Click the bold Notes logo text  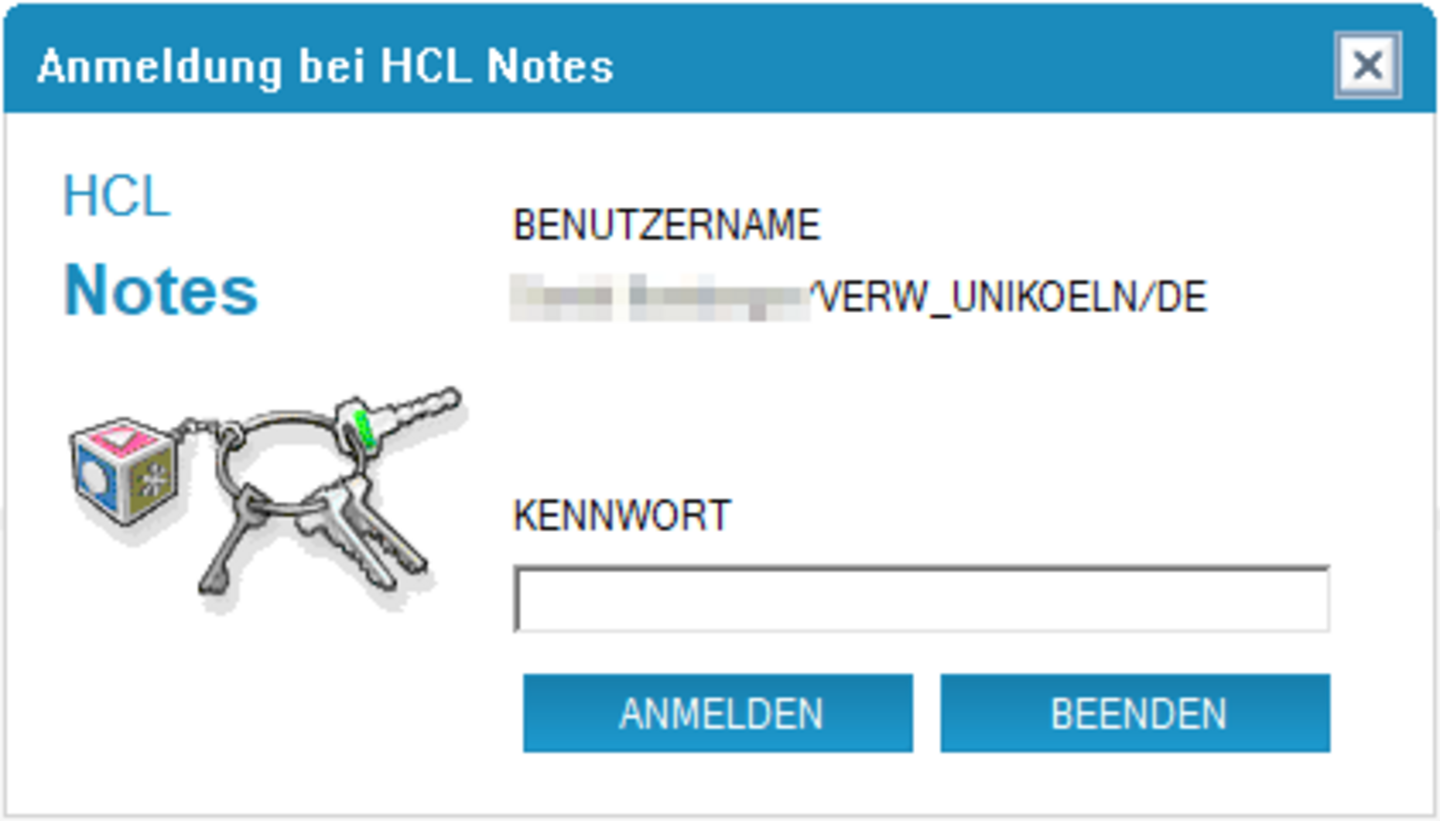161,290
